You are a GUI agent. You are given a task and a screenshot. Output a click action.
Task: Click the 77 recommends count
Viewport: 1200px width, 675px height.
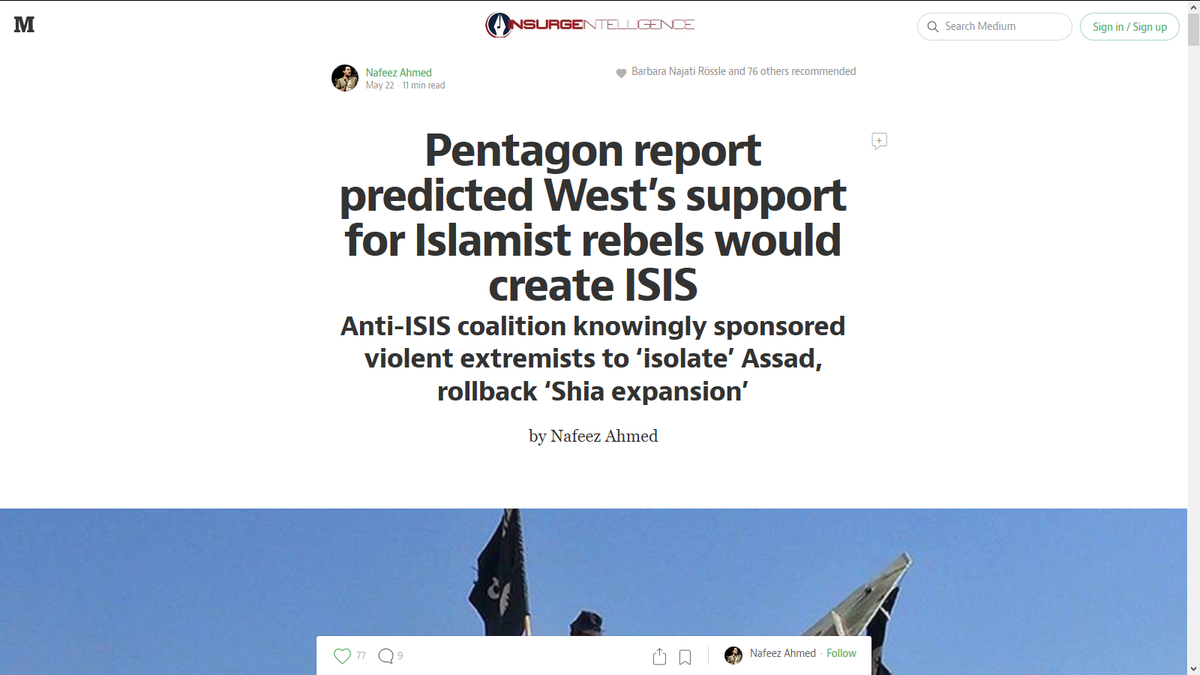coord(361,656)
